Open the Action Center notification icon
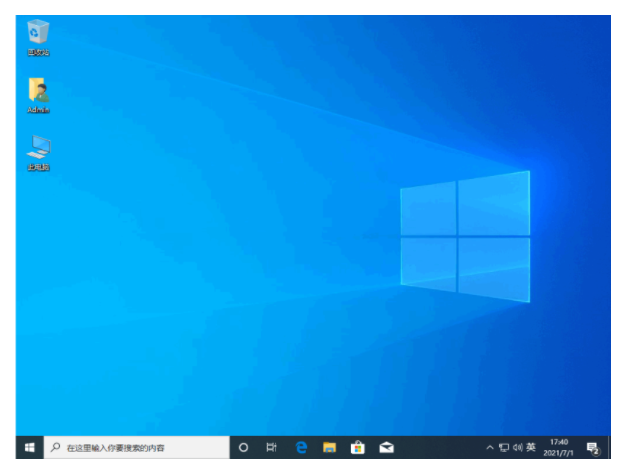 (x=593, y=448)
